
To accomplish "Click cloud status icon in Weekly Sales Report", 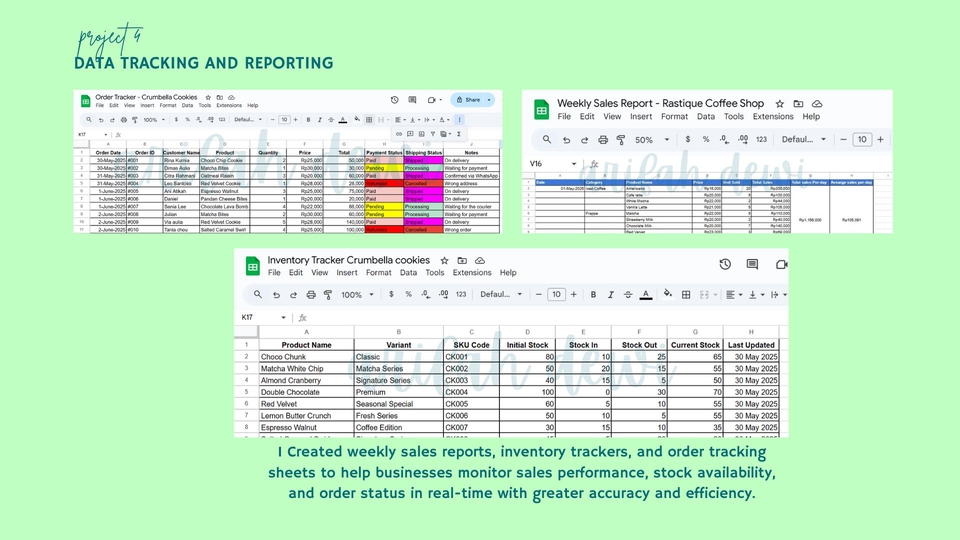I will (817, 103).
